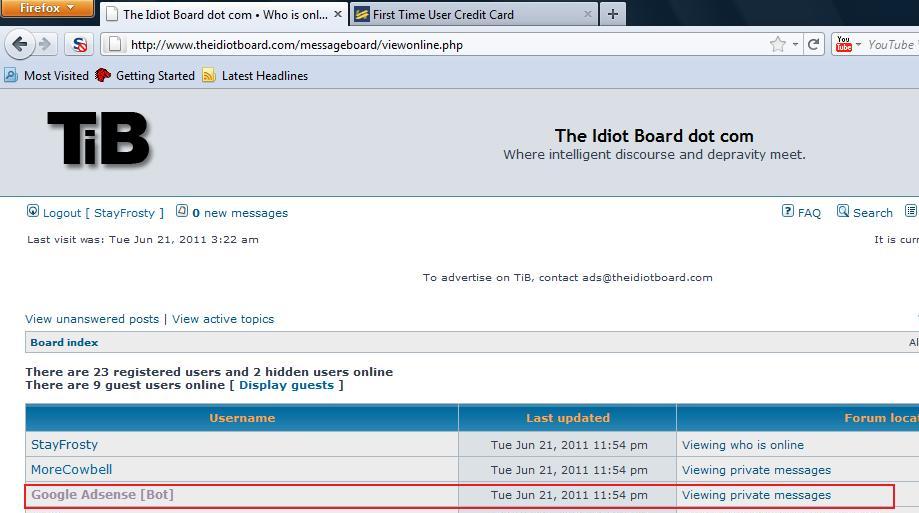This screenshot has width=919, height=513.
Task: Click View unanswered posts link
Action: click(92, 319)
